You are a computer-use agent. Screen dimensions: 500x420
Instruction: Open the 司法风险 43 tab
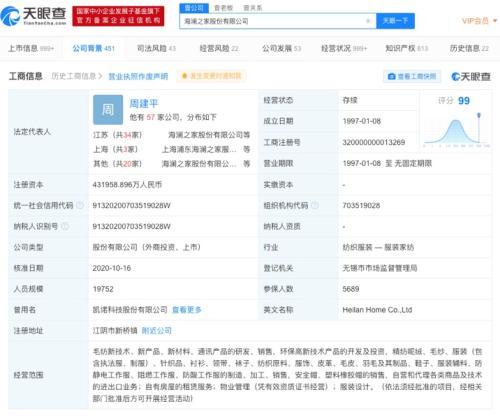[156, 48]
